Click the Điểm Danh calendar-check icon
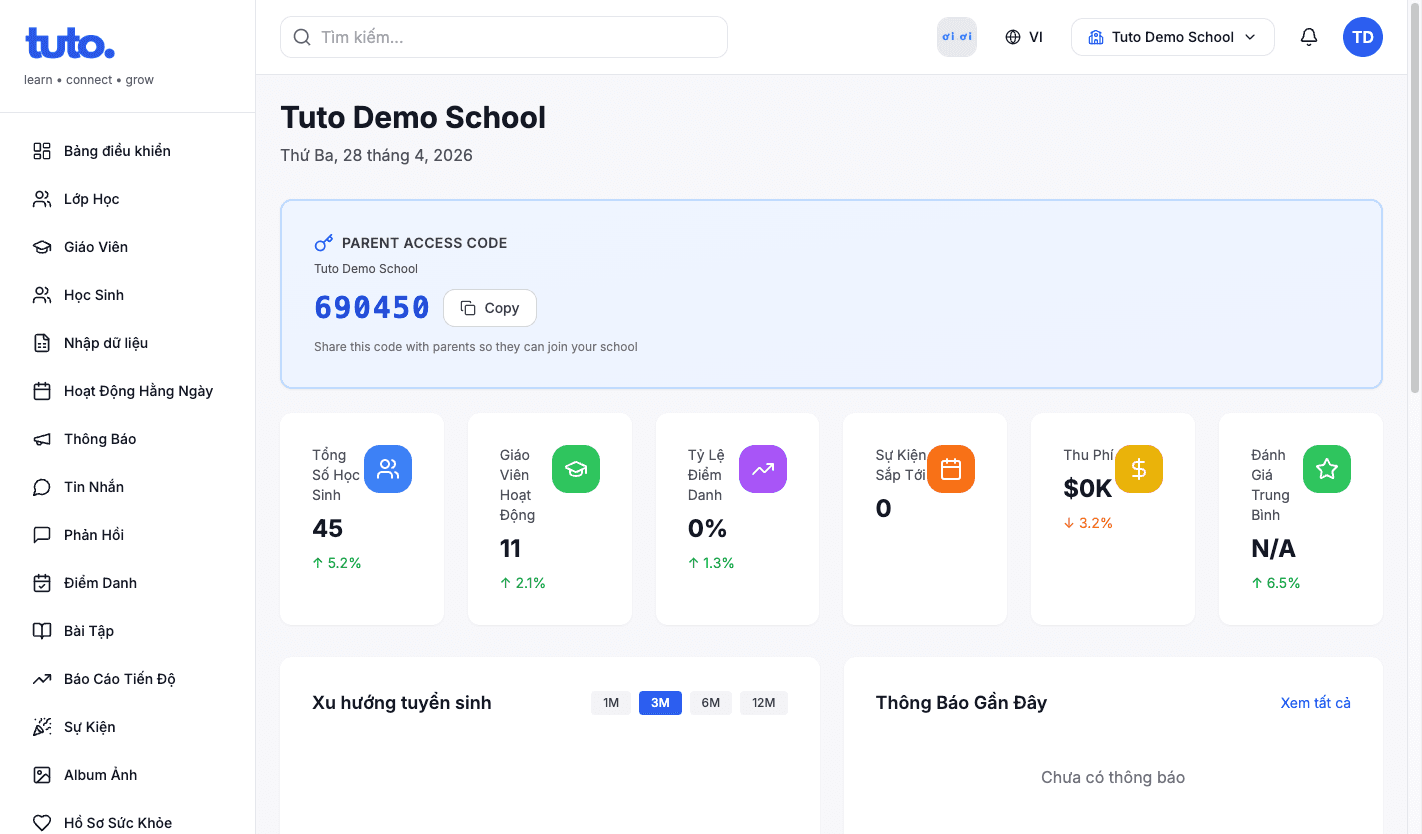 (x=42, y=583)
